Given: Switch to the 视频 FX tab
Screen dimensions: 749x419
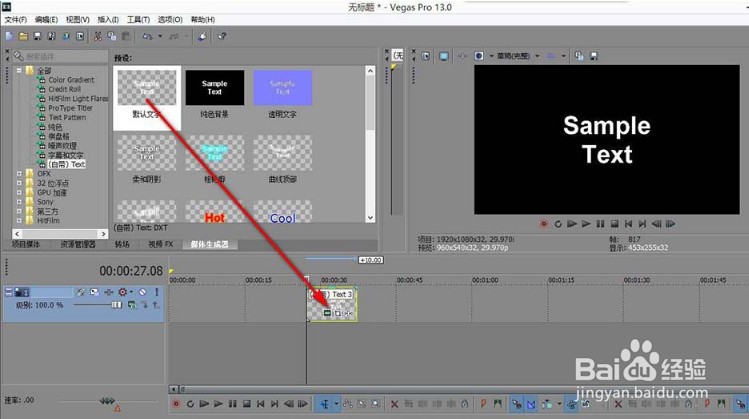Looking at the screenshot, I should coord(160,244).
